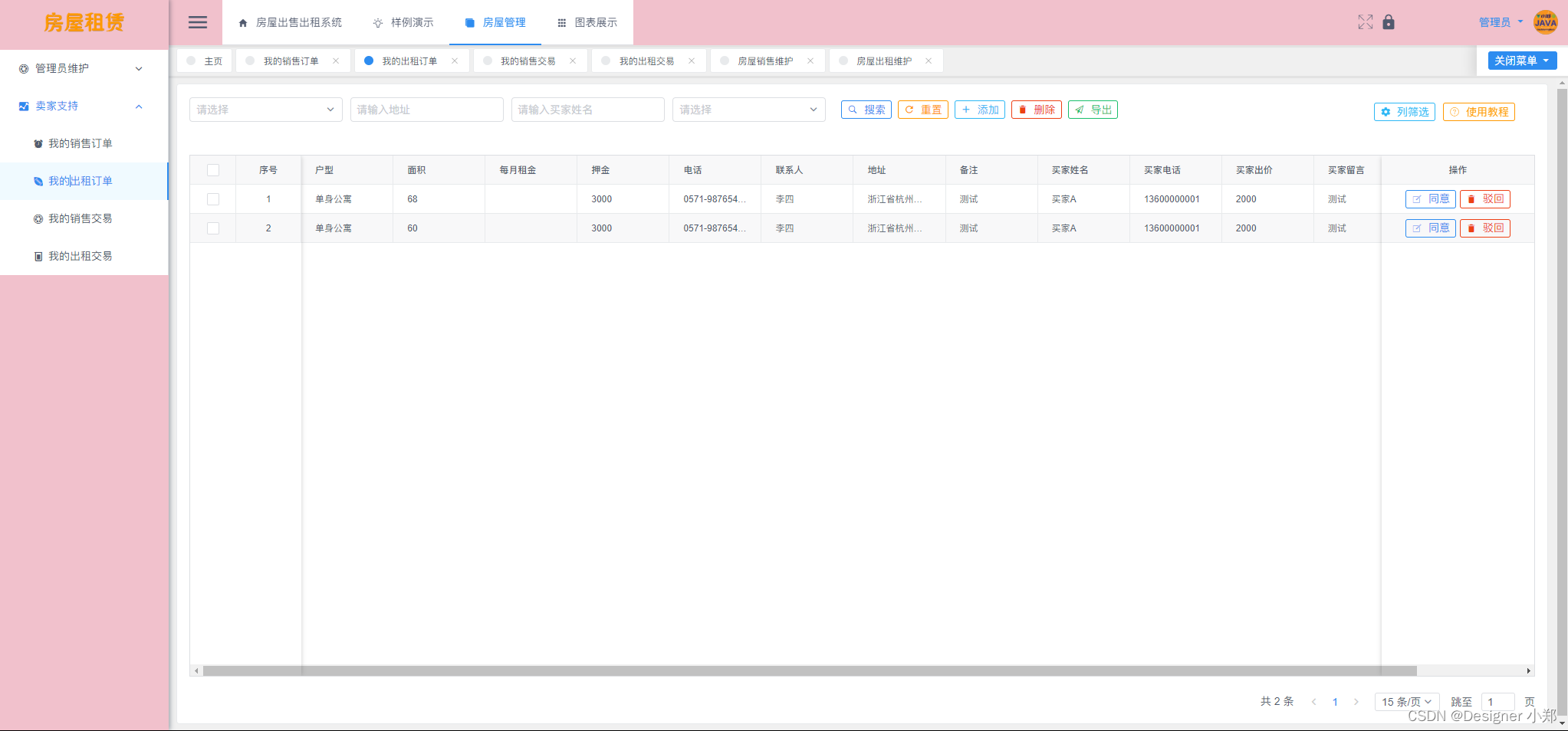Image resolution: width=1568 pixels, height=731 pixels.
Task: Click the 导出 export button
Action: (1093, 110)
